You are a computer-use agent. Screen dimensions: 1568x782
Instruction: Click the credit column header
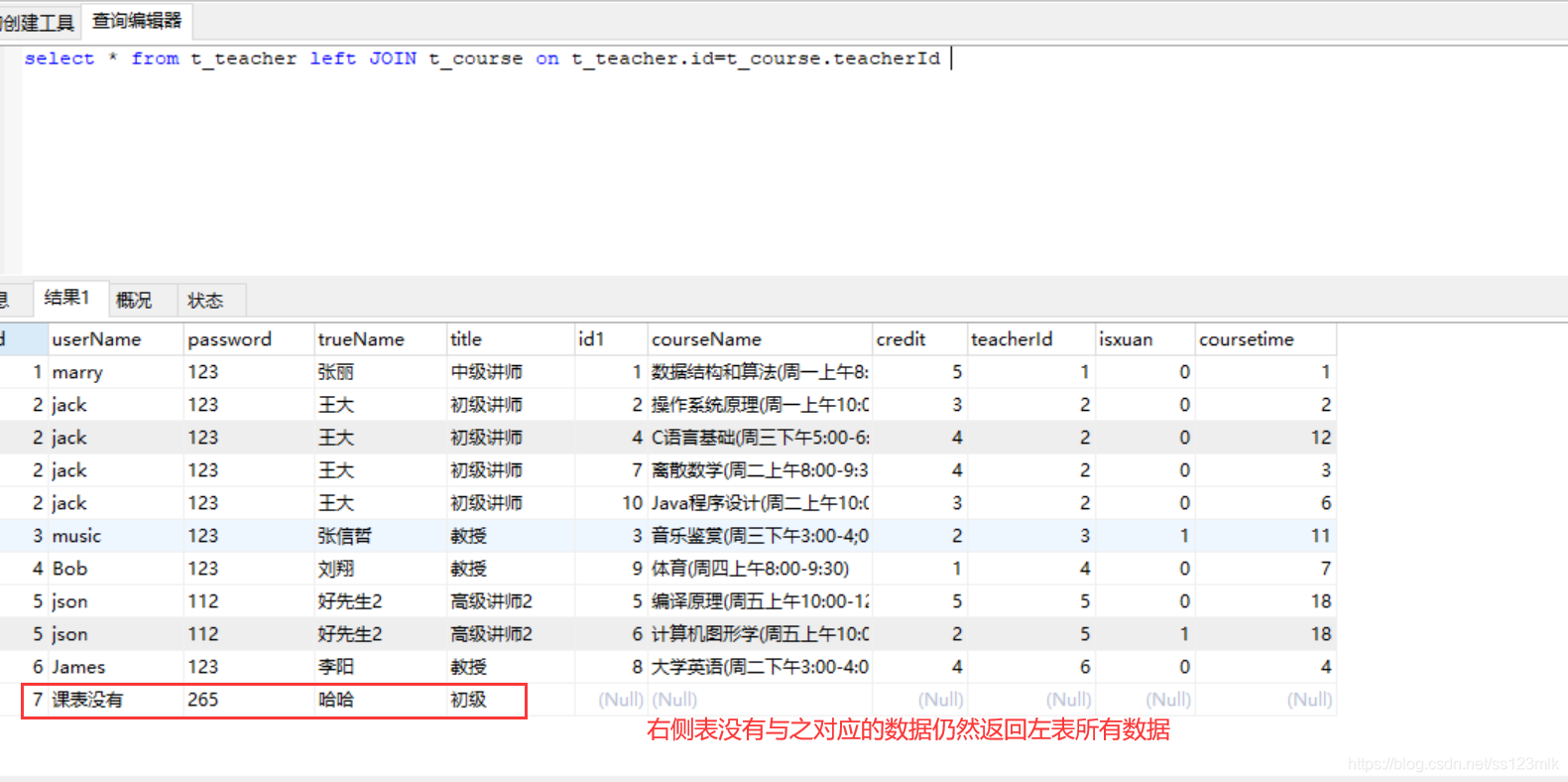point(919,339)
